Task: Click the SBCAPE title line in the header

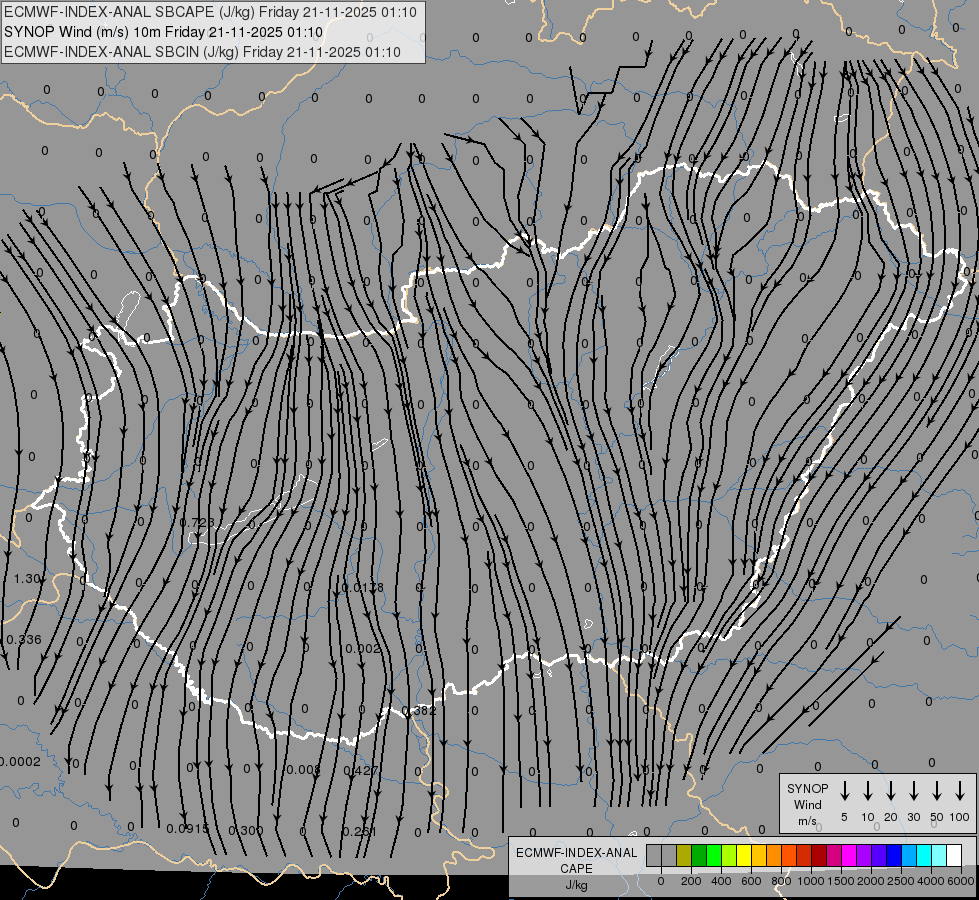Action: coord(210,12)
